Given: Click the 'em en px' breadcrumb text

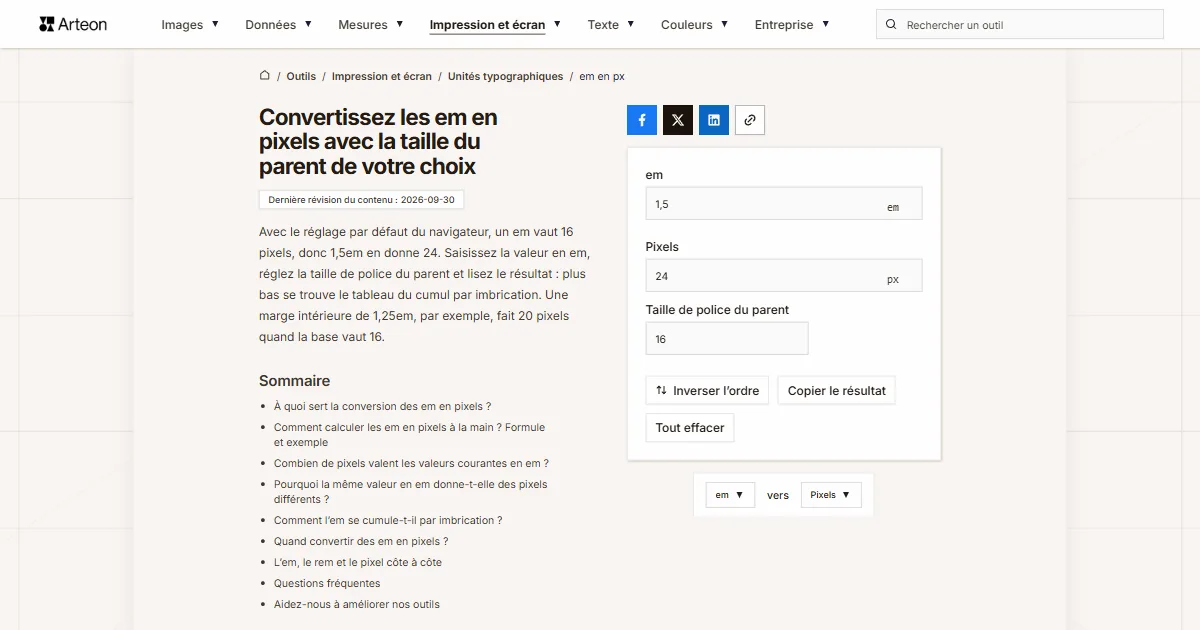Looking at the screenshot, I should point(602,76).
